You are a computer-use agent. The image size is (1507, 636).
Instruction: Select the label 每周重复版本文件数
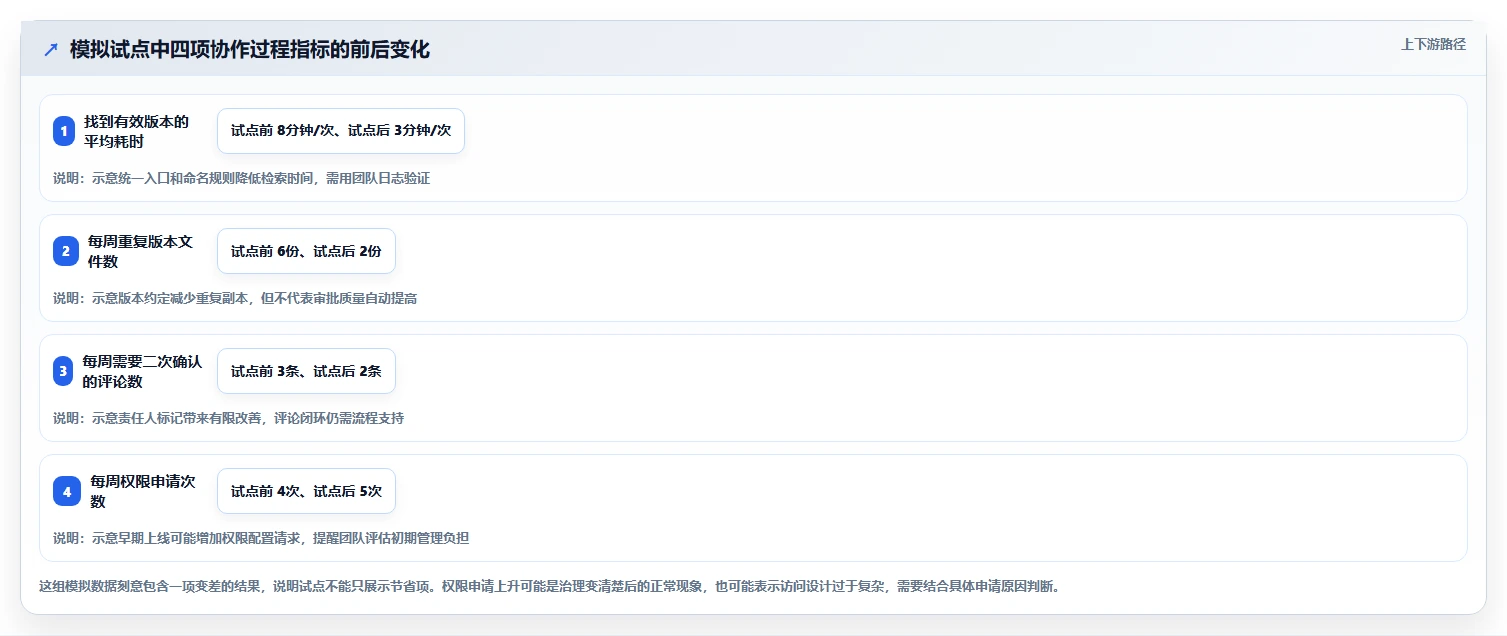(140, 251)
